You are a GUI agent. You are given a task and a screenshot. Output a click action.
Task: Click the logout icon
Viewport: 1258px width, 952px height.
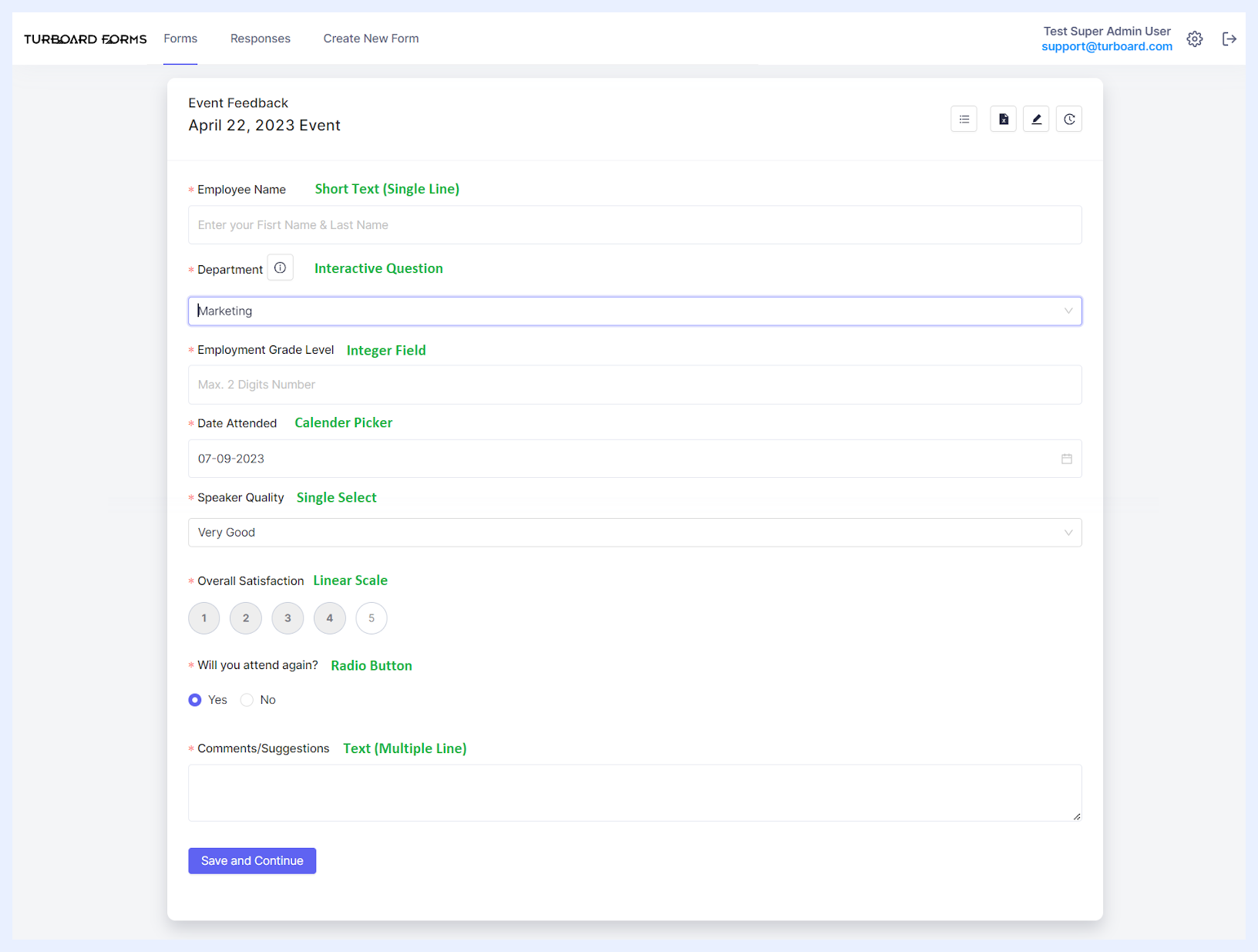click(x=1229, y=39)
